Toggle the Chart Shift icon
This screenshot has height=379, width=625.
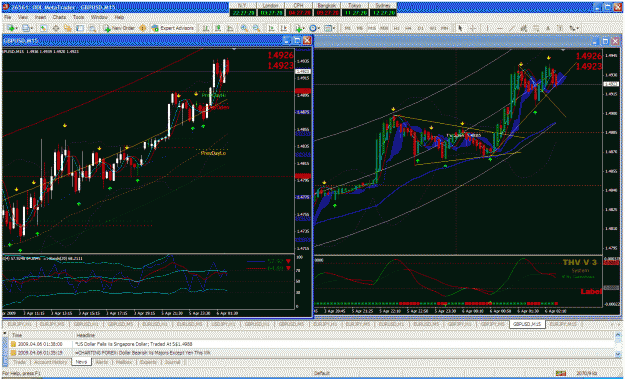tap(284, 28)
